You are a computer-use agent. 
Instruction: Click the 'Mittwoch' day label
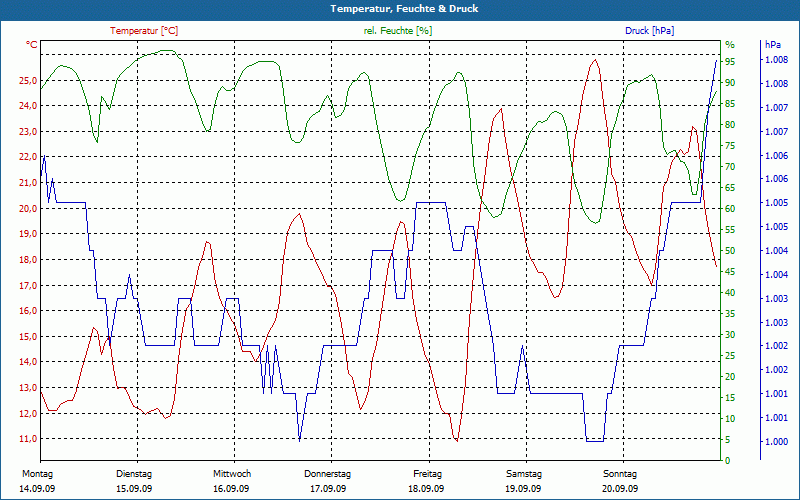pos(232,474)
